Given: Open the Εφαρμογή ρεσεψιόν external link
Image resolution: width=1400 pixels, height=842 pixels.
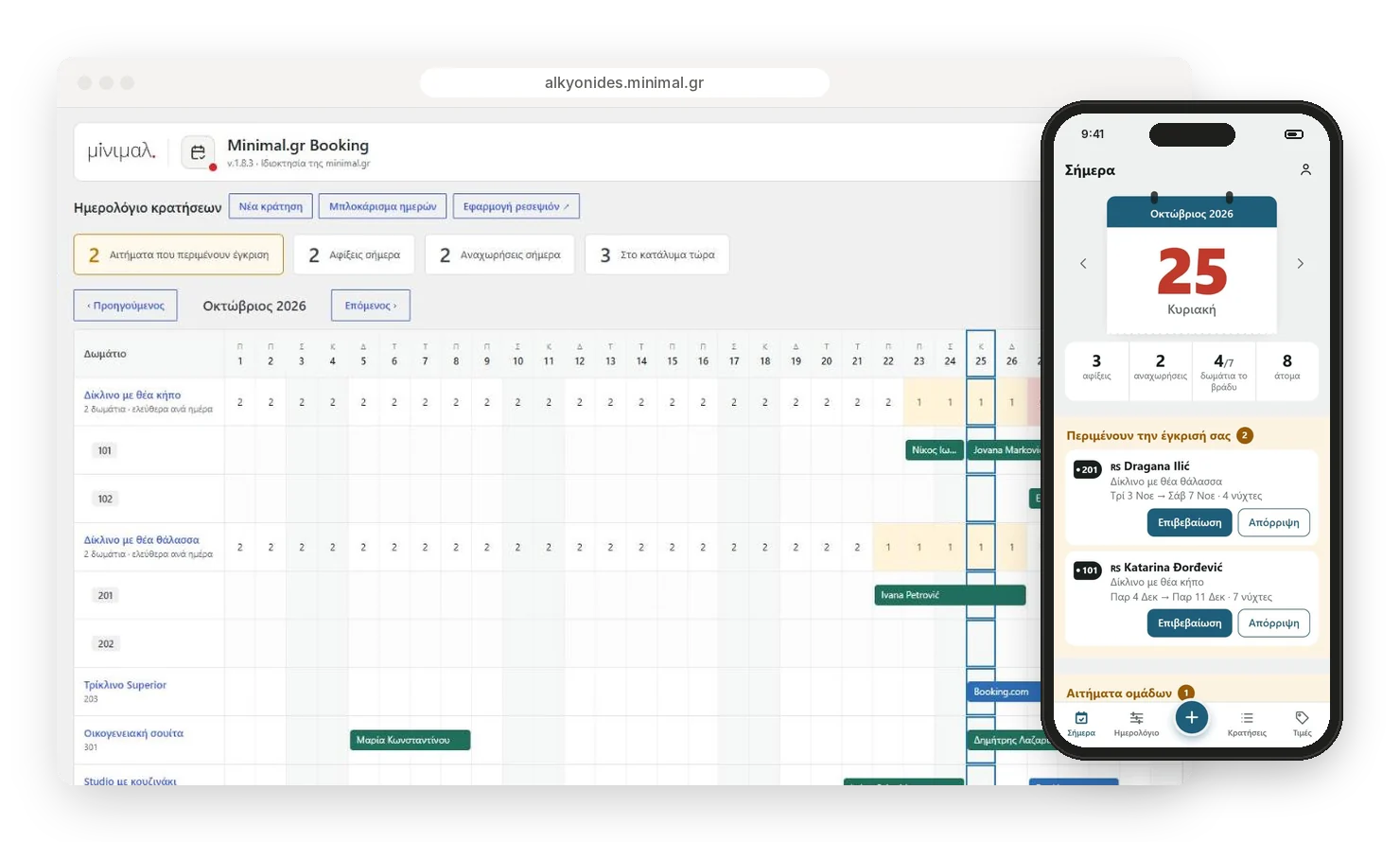Looking at the screenshot, I should click(x=516, y=206).
